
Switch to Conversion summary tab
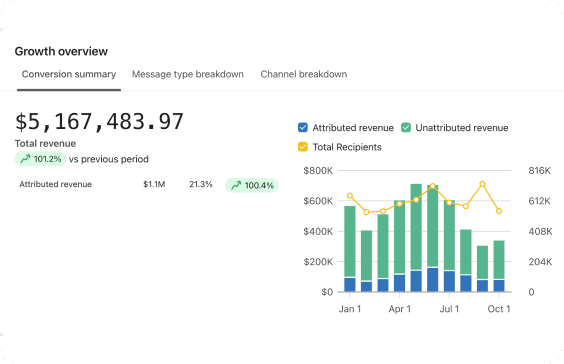tap(69, 74)
